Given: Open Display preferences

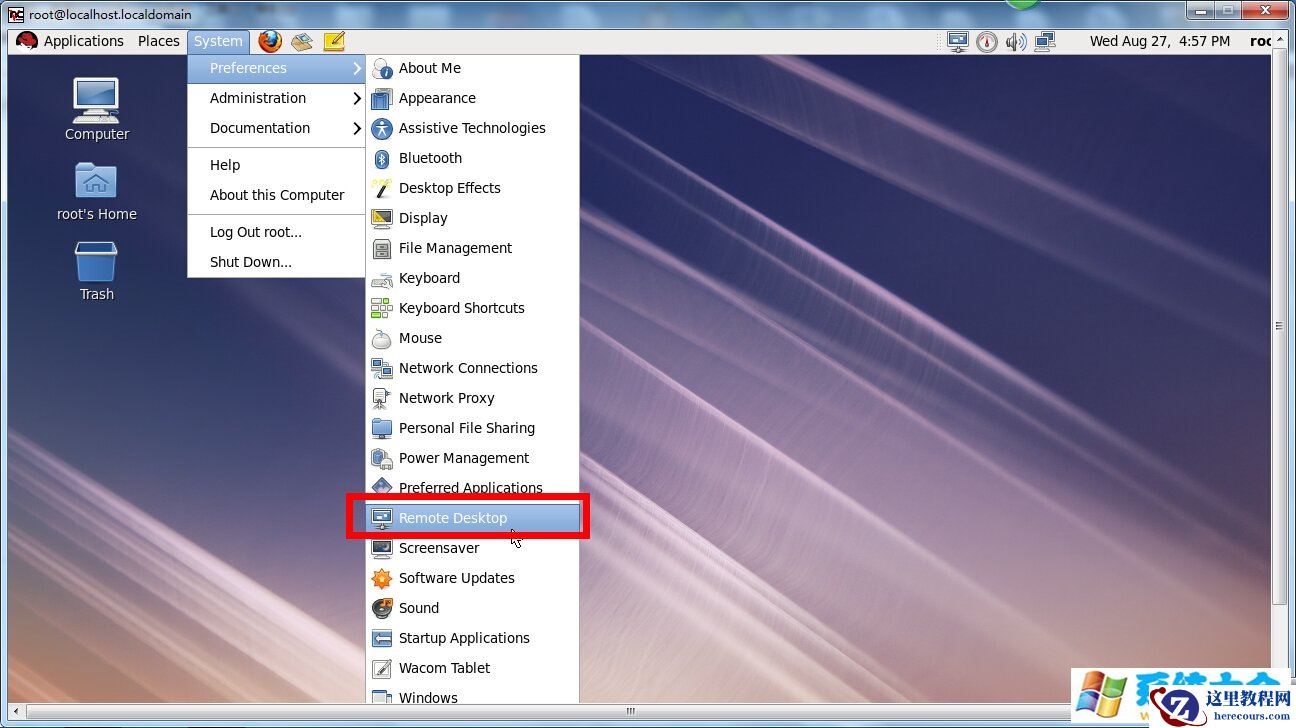Looking at the screenshot, I should [473, 218].
